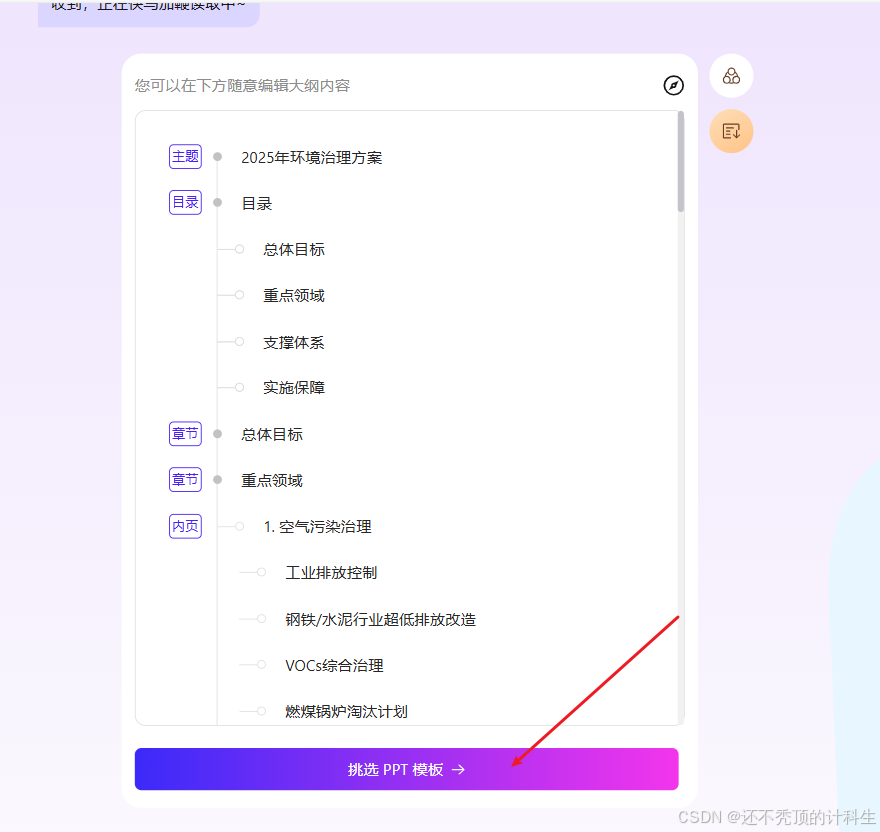880x832 pixels.
Task: Click the bullet node next to 目录 heading
Action: click(x=218, y=202)
